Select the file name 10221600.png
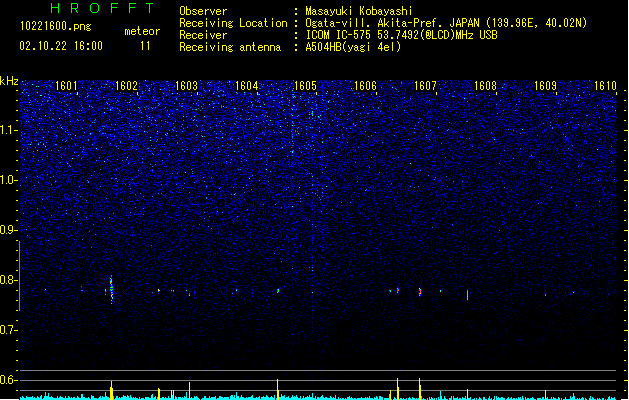The height and width of the screenshot is (400, 629). click(56, 26)
